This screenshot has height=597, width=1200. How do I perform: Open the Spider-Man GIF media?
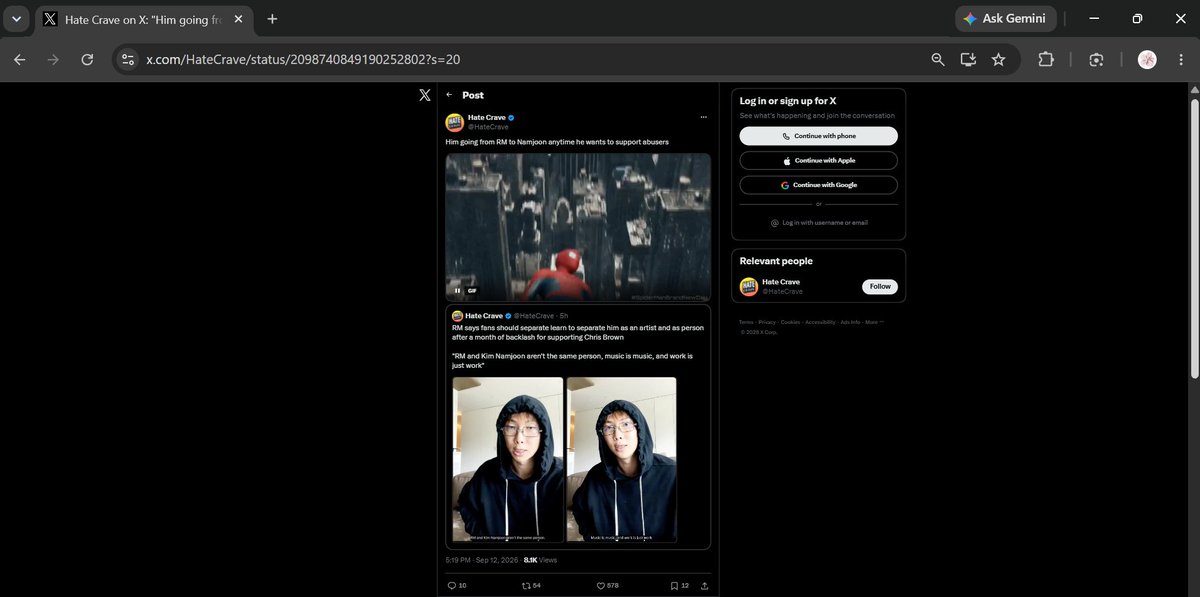[578, 227]
